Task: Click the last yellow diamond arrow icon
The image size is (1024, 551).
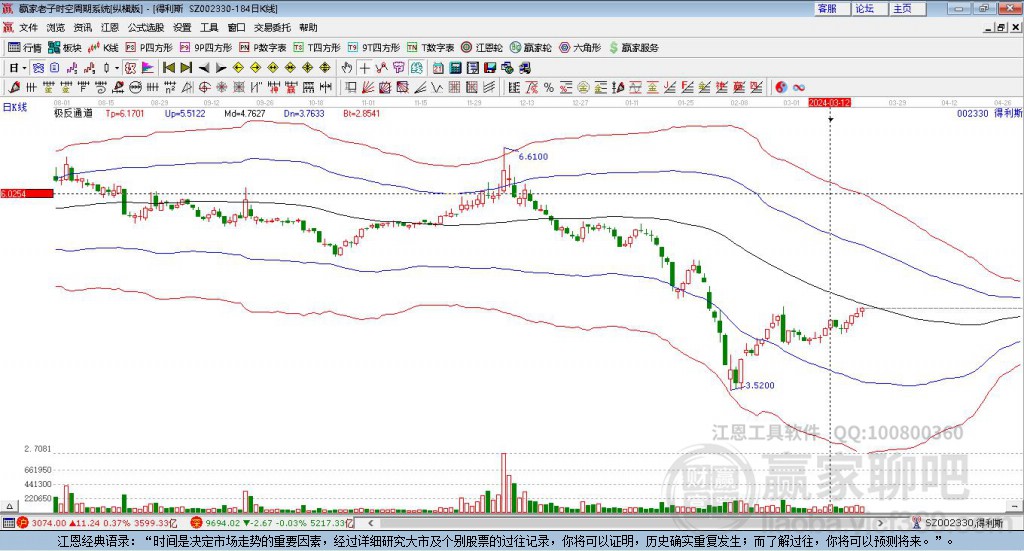Action: [325, 68]
